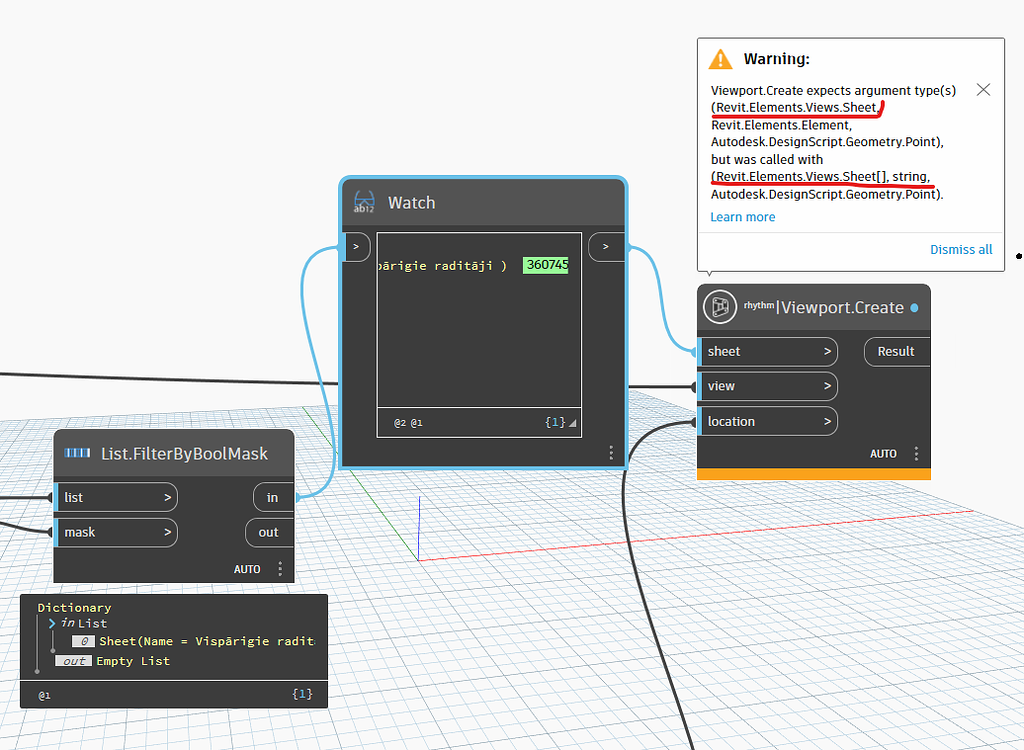Click the barcode icon on List.FilterByBoolMask header
The image size is (1024, 750).
77,452
